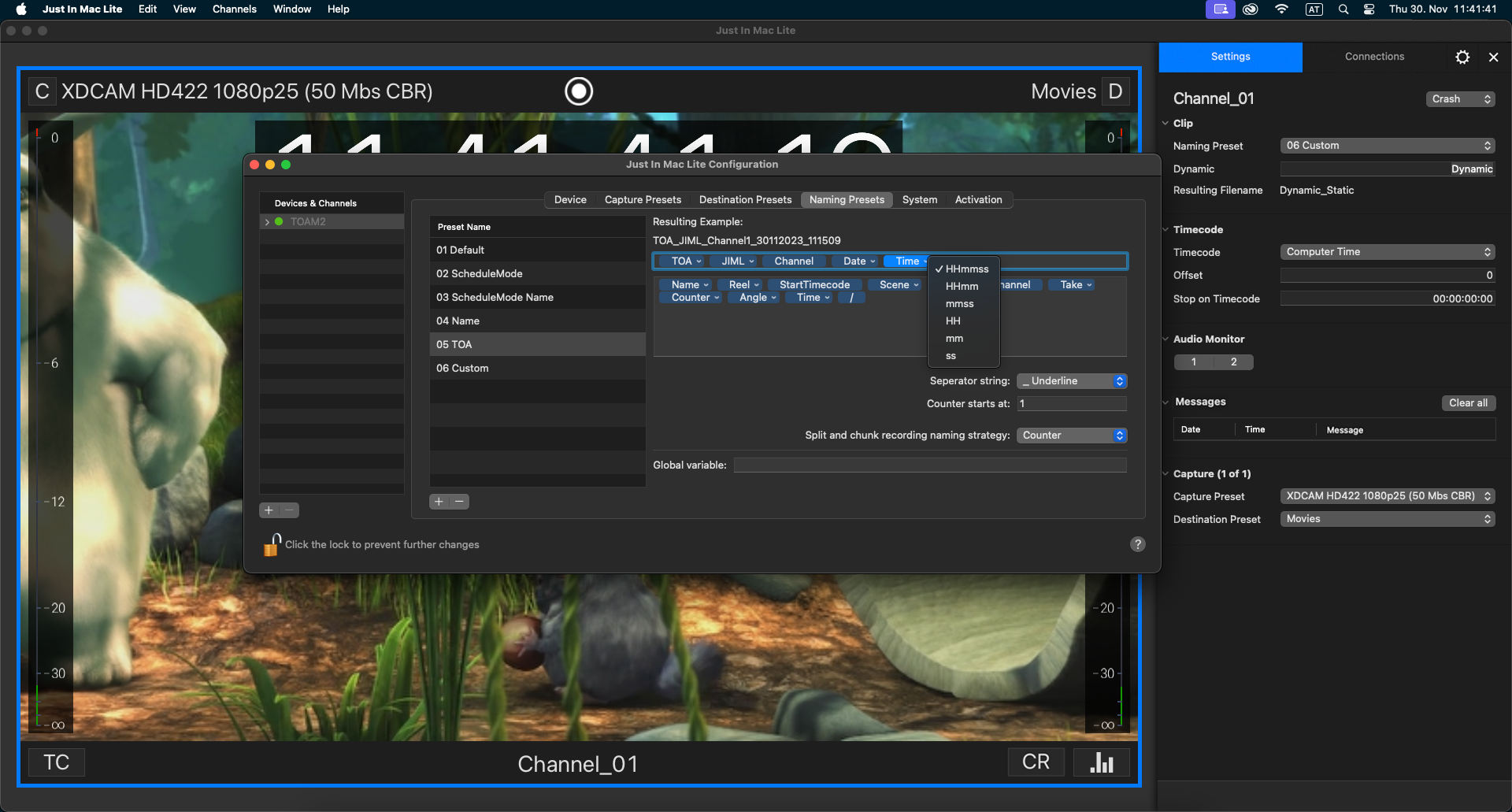Open the Separator string dropdown
The height and width of the screenshot is (812, 1512).
click(1072, 381)
